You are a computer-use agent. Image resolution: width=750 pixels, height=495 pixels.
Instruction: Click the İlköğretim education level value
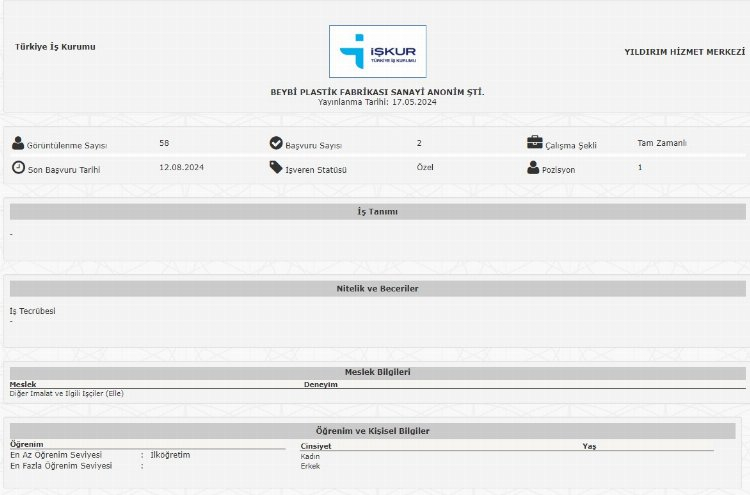[169, 455]
